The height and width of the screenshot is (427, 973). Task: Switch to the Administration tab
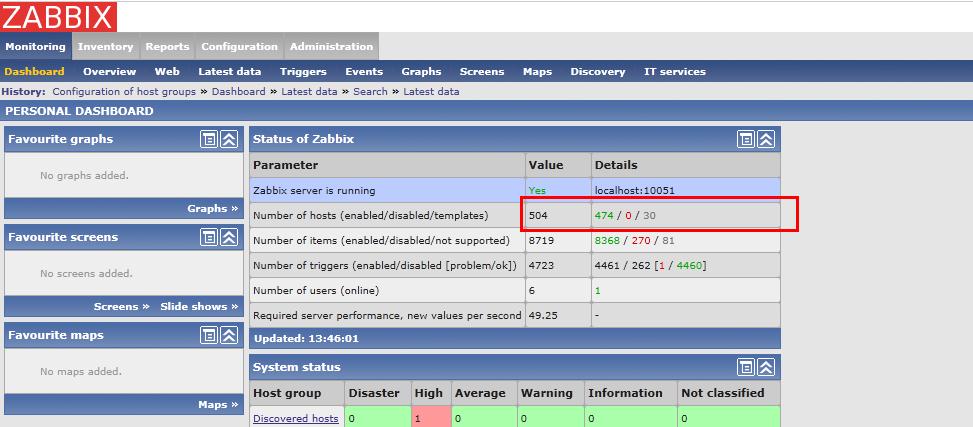331,47
